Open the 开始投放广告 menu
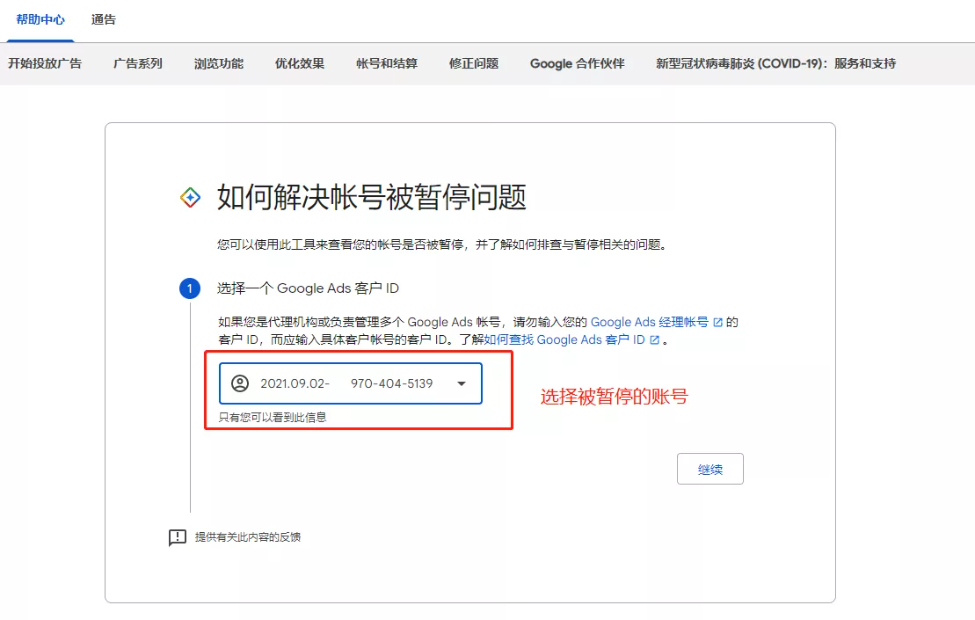This screenshot has height=620, width=975. click(45, 64)
